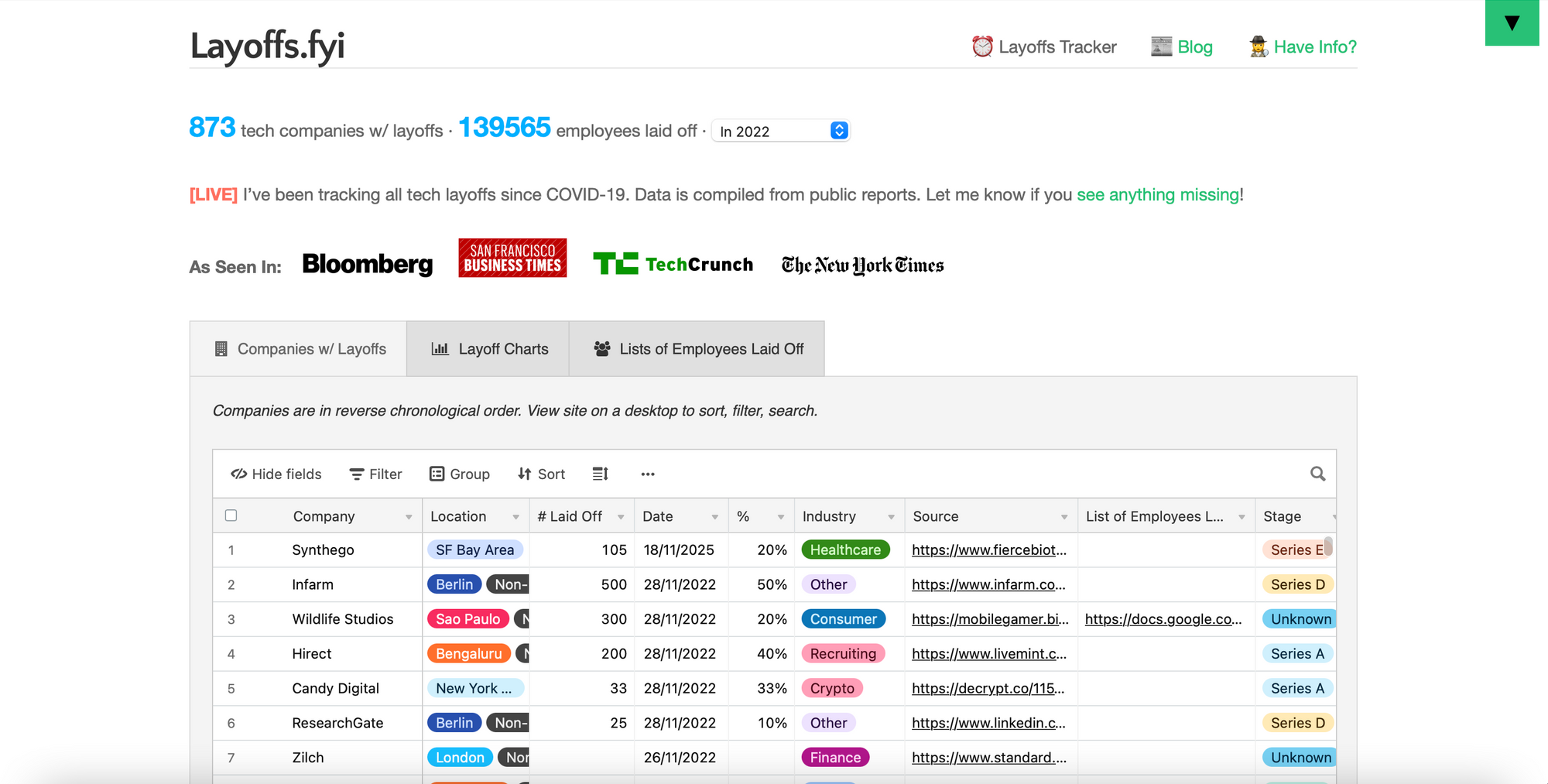The height and width of the screenshot is (784, 1548).
Task: Click the row height icon
Action: coord(601,474)
